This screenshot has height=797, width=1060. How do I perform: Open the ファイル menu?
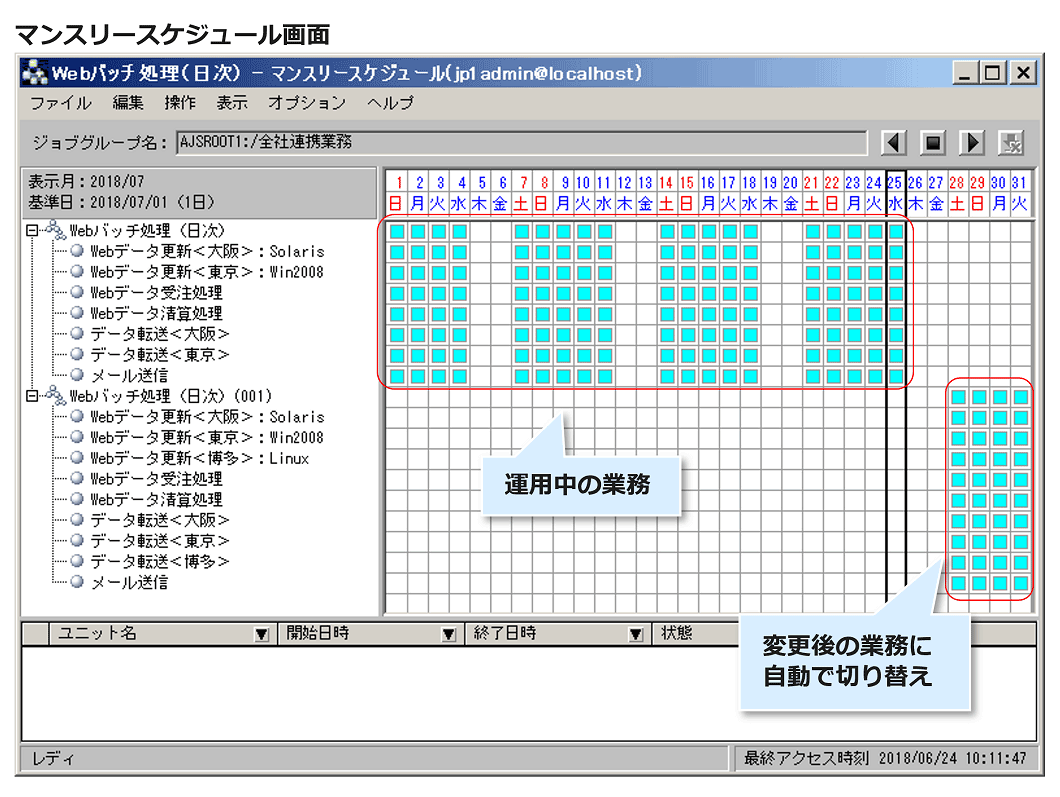click(60, 103)
